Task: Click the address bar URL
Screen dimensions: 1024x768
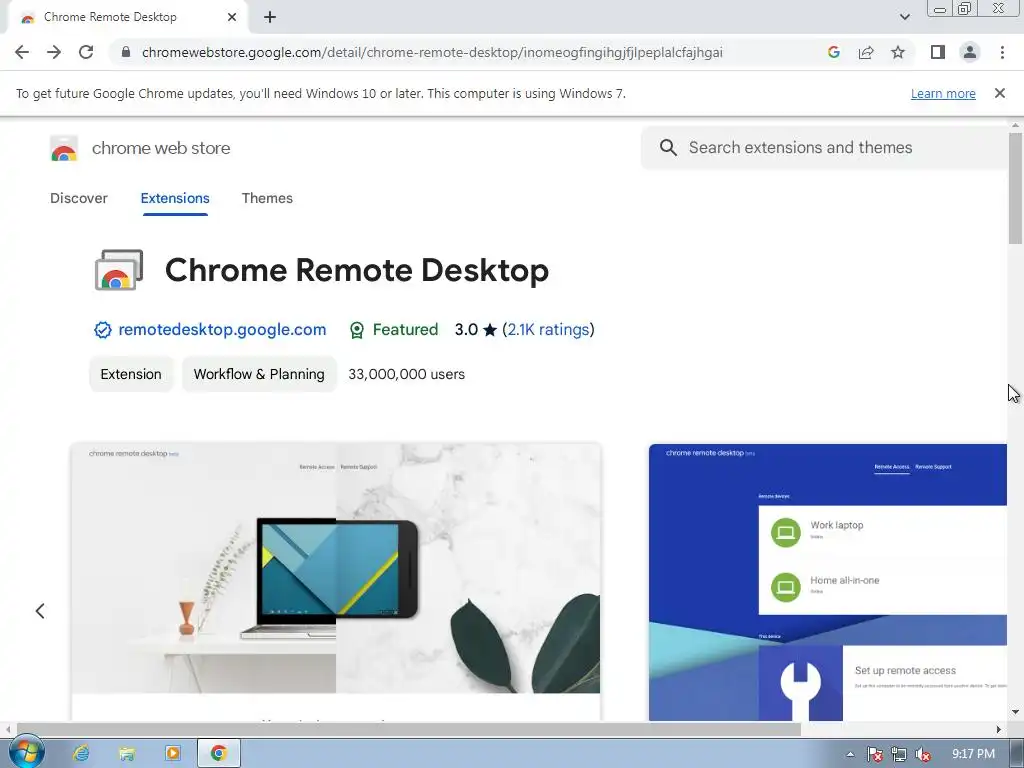Action: pos(432,52)
